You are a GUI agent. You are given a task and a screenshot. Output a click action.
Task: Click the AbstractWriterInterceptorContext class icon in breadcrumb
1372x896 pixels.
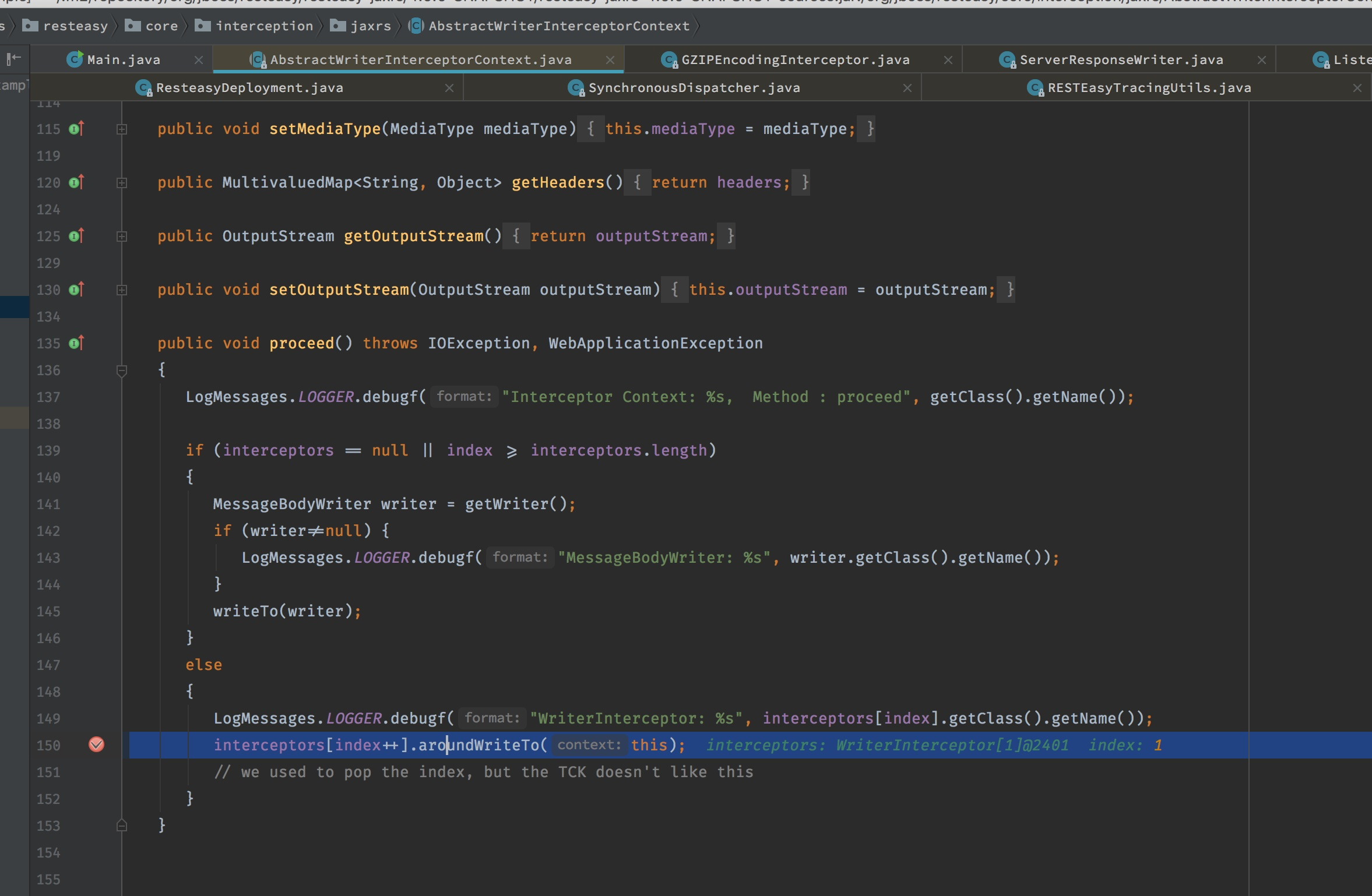pos(416,26)
